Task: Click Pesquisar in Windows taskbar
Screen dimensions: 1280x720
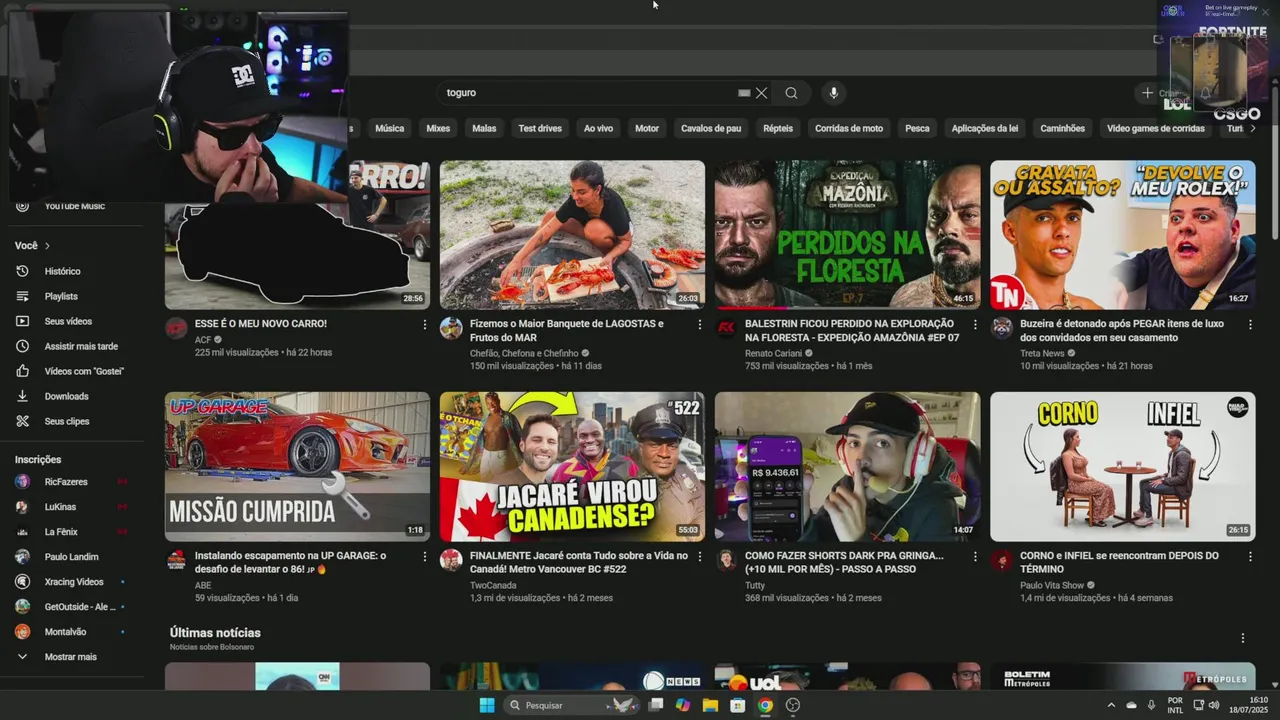Action: (x=570, y=705)
